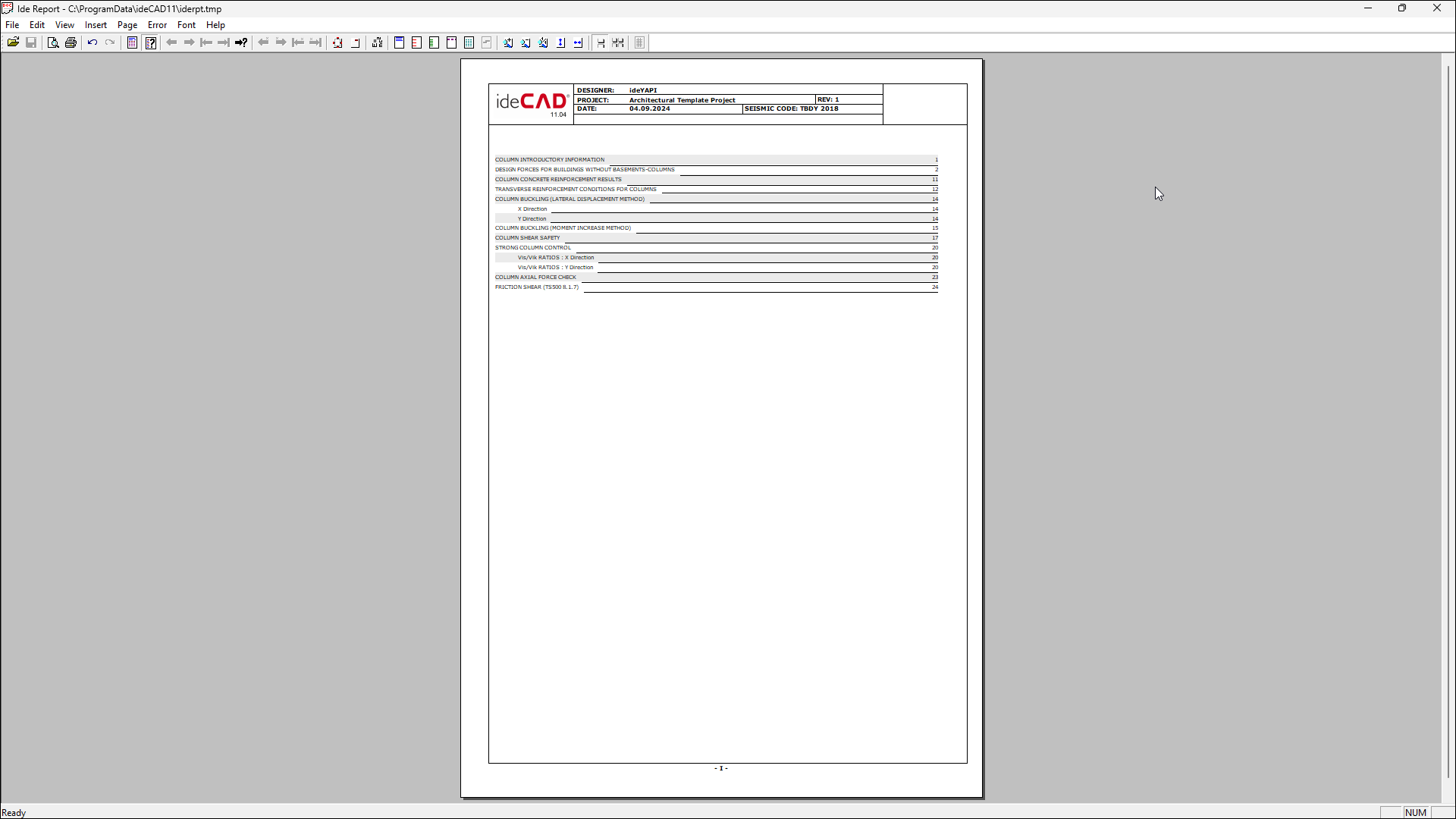Screen dimensions: 1456x819
Task: Open the File menu
Action: [12, 25]
